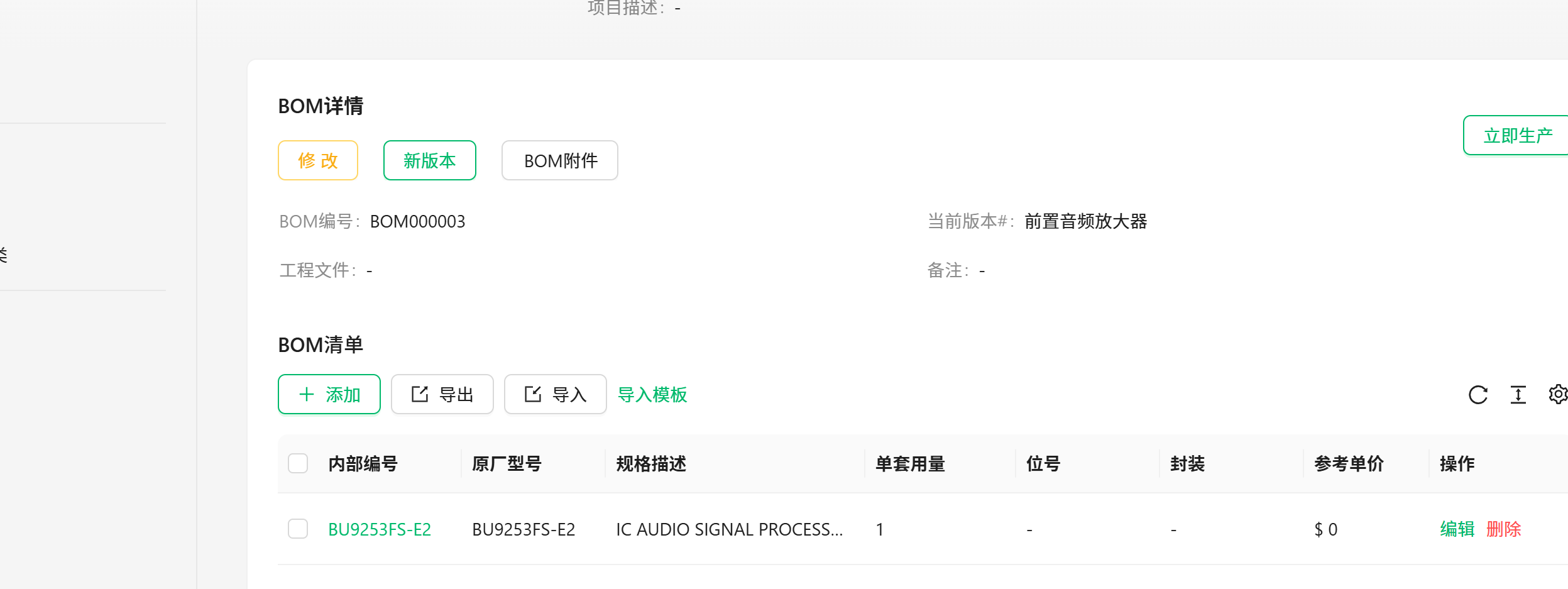1568x589 pixels.
Task: Click the 修改 button
Action: [x=318, y=160]
